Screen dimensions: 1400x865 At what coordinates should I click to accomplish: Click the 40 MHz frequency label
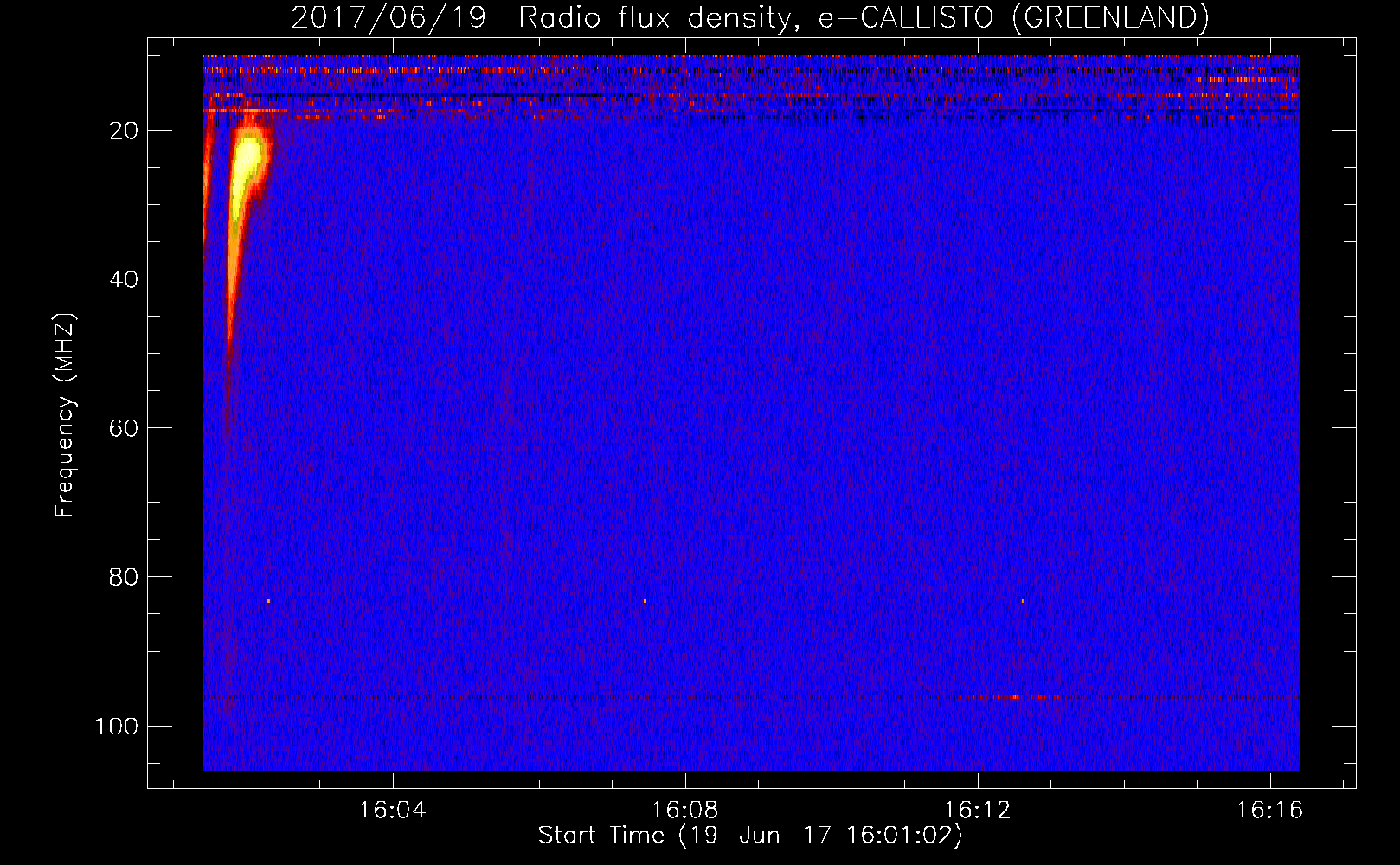(x=124, y=279)
